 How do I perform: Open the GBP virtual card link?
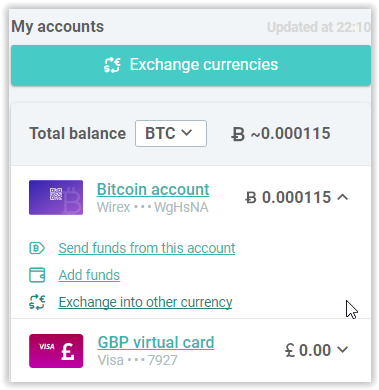(156, 342)
